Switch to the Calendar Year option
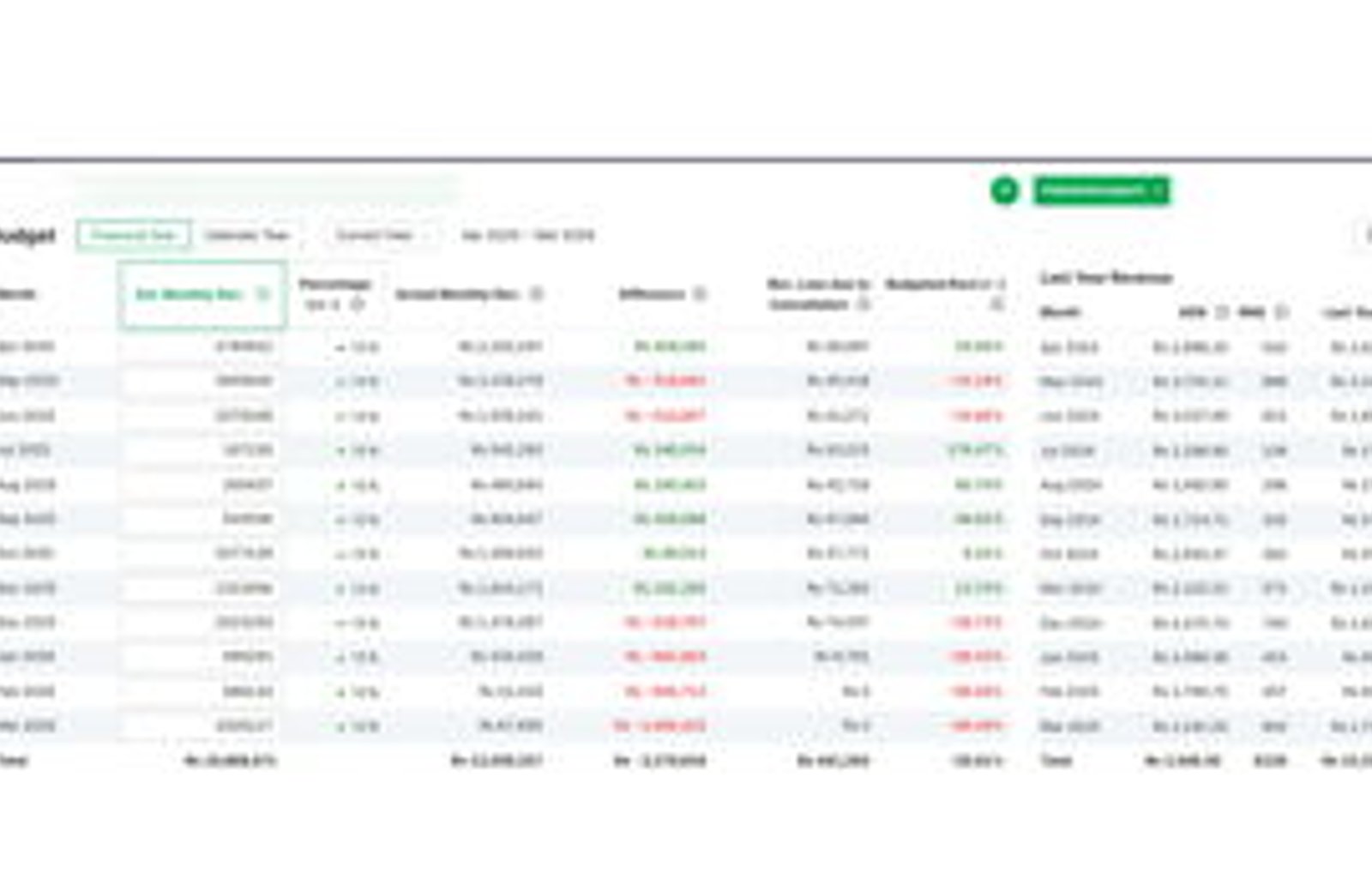Image resolution: width=1372 pixels, height=885 pixels. click(246, 235)
